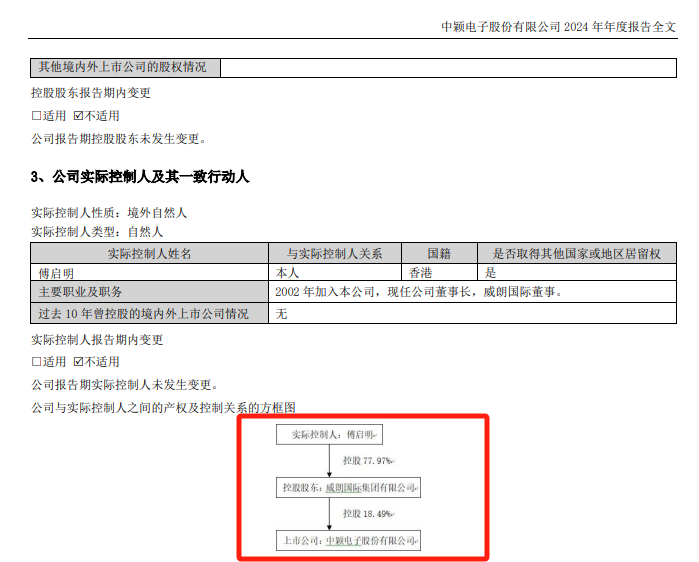Image resolution: width=699 pixels, height=562 pixels.
Task: Click the diagram box 控股股东:威朗国际集团有限公司
Action: (348, 488)
